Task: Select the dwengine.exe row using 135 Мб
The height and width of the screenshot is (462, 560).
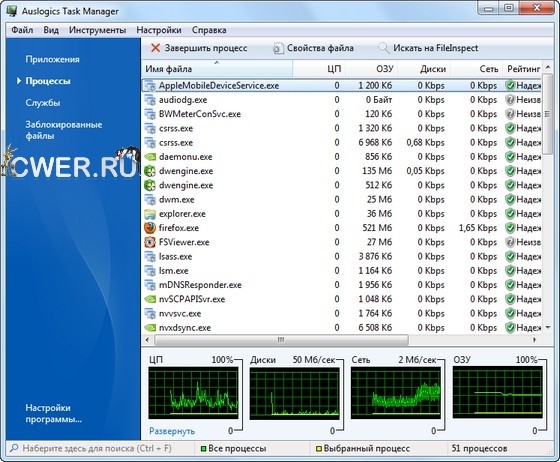Action: coord(342,171)
